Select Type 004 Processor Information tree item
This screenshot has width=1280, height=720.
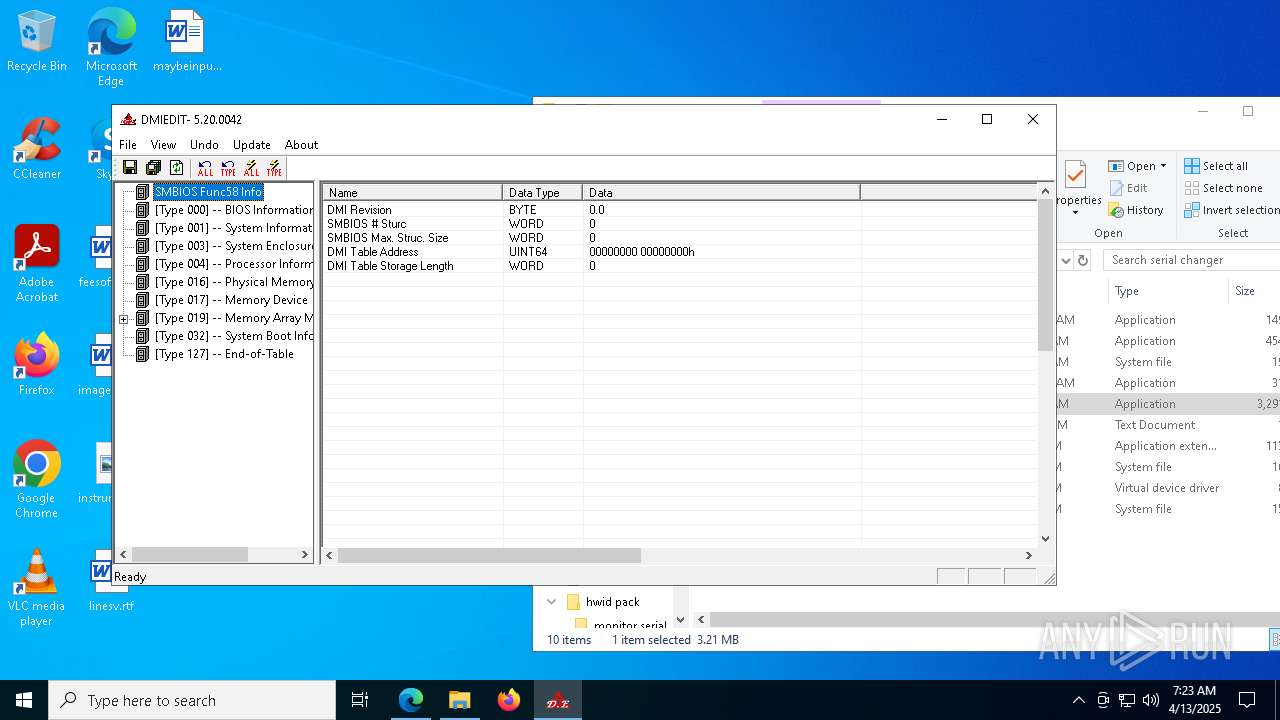[233, 264]
